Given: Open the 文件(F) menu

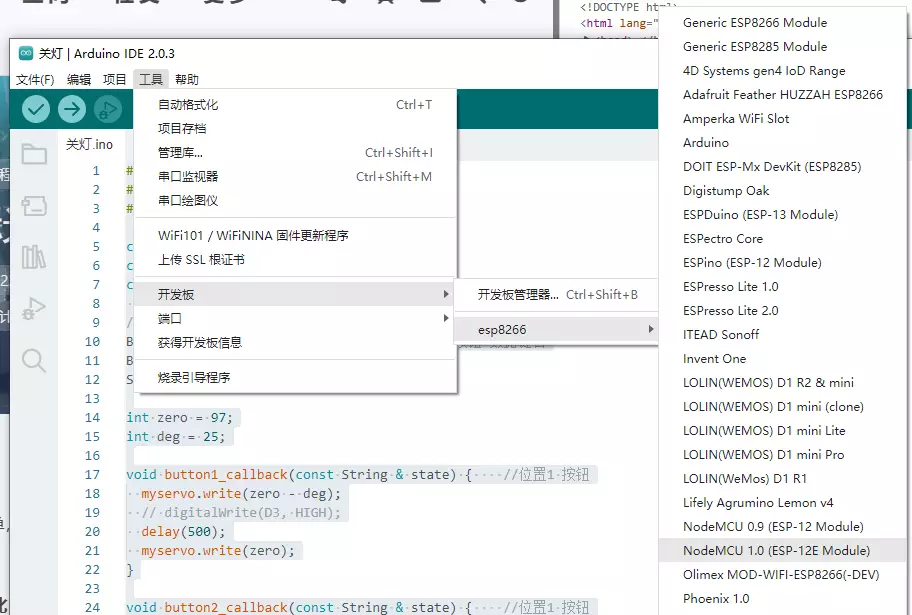Looking at the screenshot, I should click(x=35, y=79).
